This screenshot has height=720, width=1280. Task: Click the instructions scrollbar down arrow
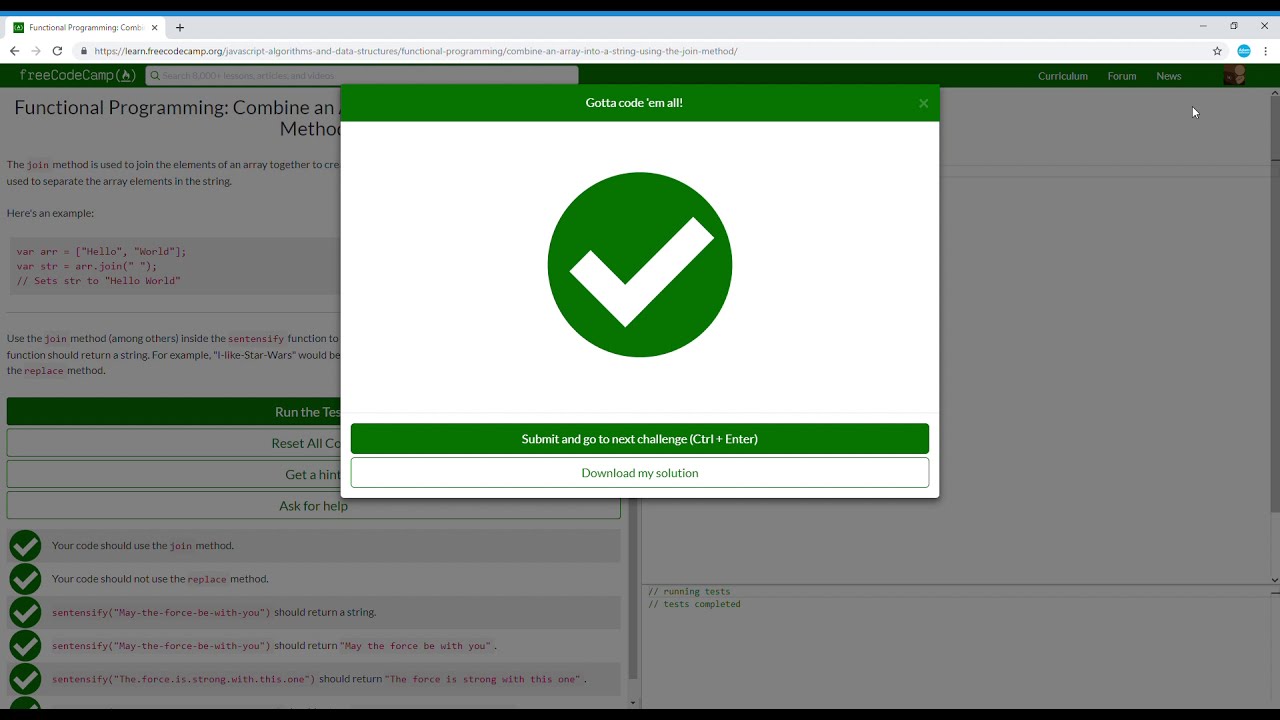[632, 703]
